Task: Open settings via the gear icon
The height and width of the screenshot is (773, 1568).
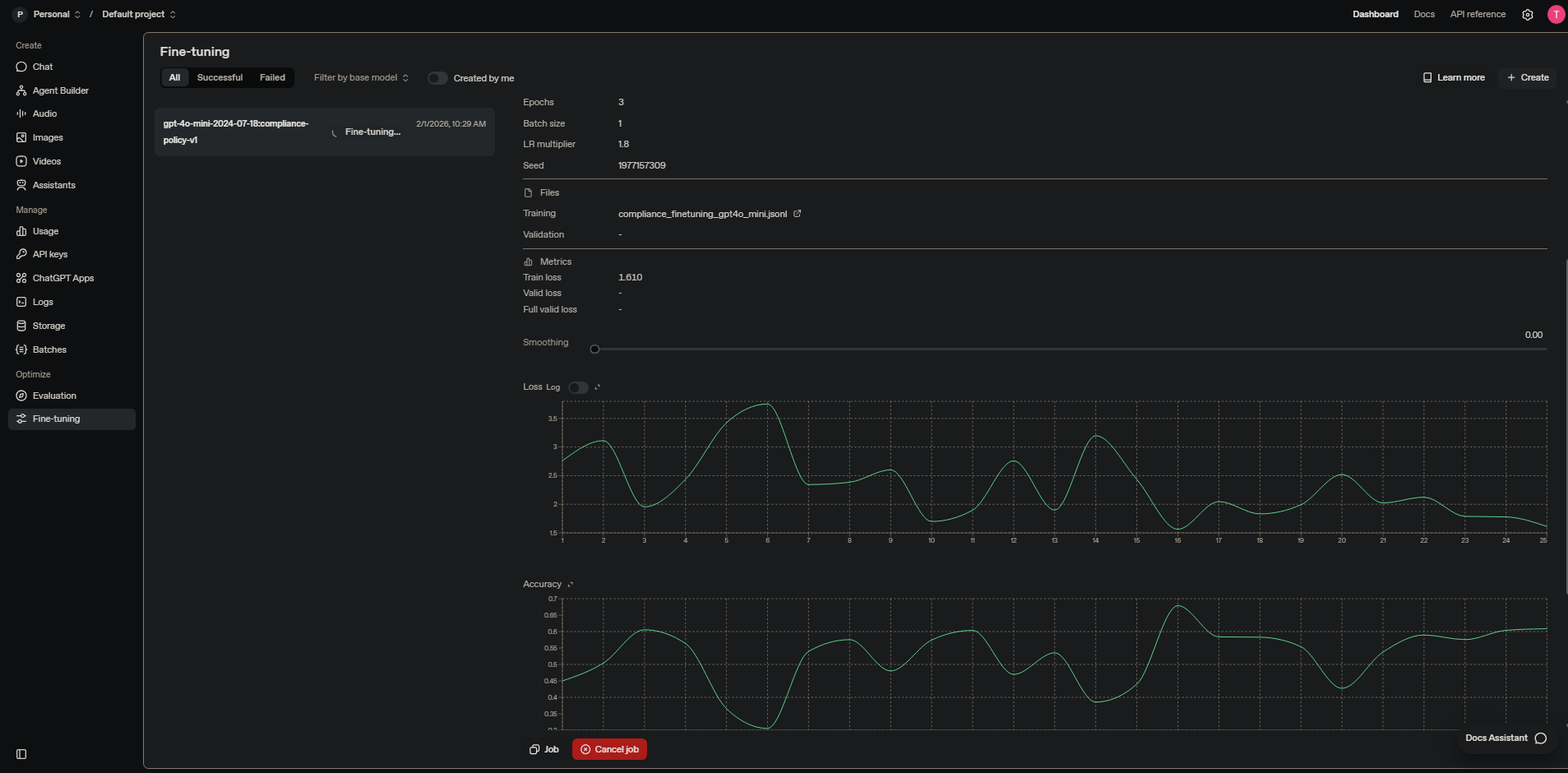Action: click(1528, 15)
